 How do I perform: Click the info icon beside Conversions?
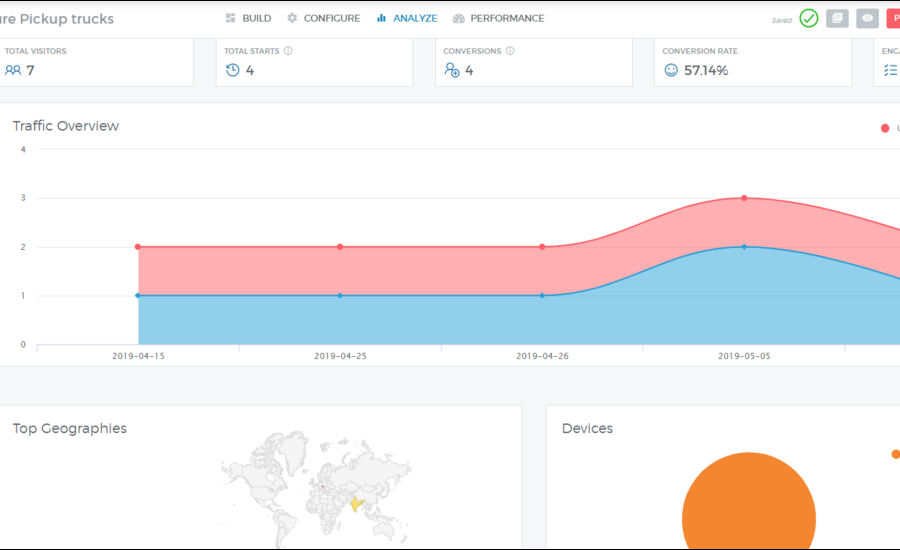point(510,51)
